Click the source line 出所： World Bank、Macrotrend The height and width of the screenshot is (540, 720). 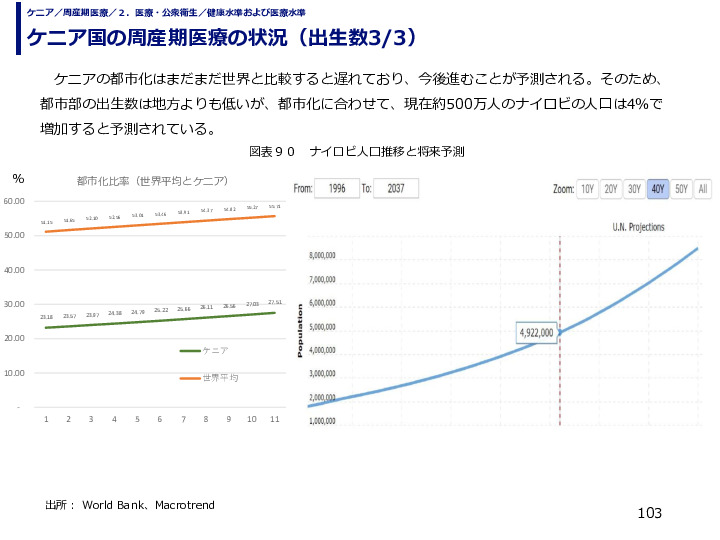click(130, 505)
